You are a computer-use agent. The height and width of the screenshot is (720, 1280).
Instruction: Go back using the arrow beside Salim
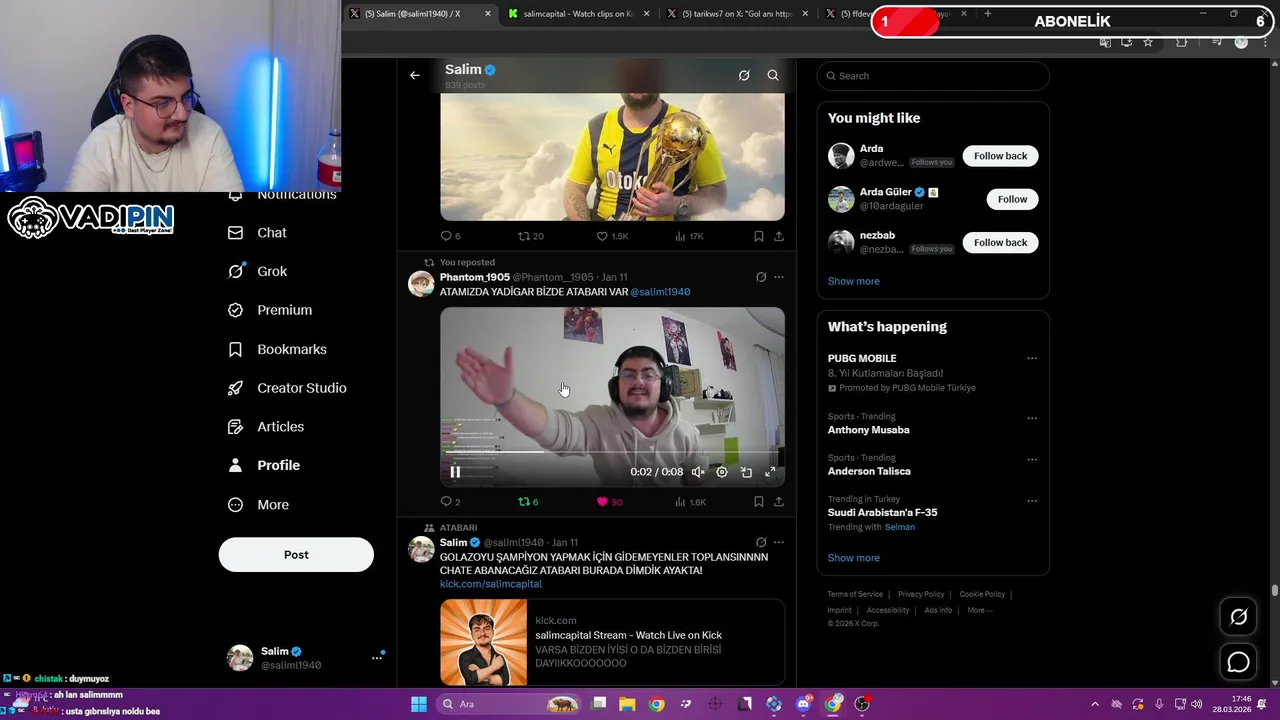pyautogui.click(x=415, y=75)
